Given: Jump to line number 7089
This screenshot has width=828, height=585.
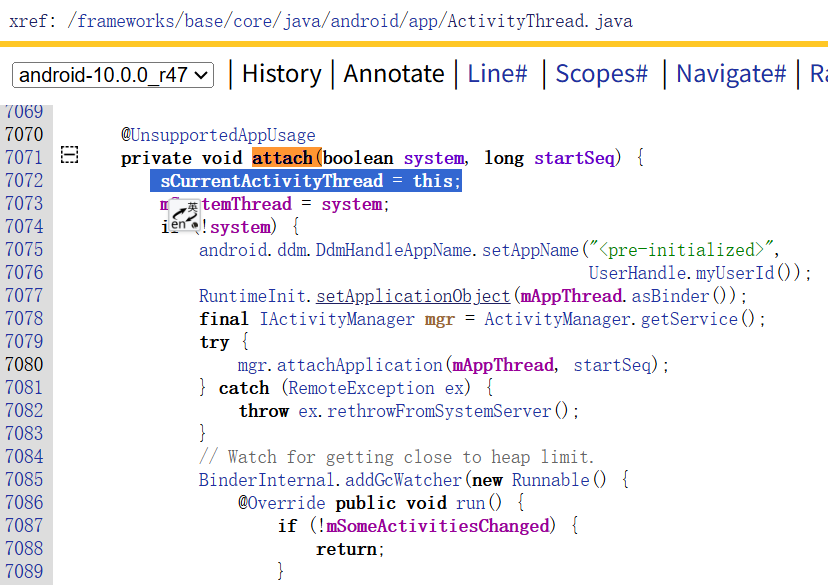Looking at the screenshot, I should [x=24, y=571].
